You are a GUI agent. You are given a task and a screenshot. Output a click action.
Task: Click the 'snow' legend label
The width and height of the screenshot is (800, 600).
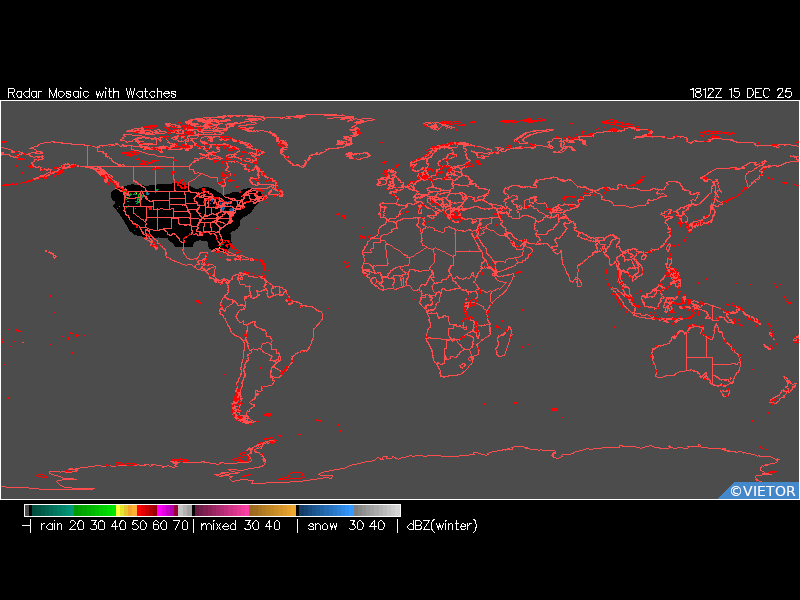(322, 526)
